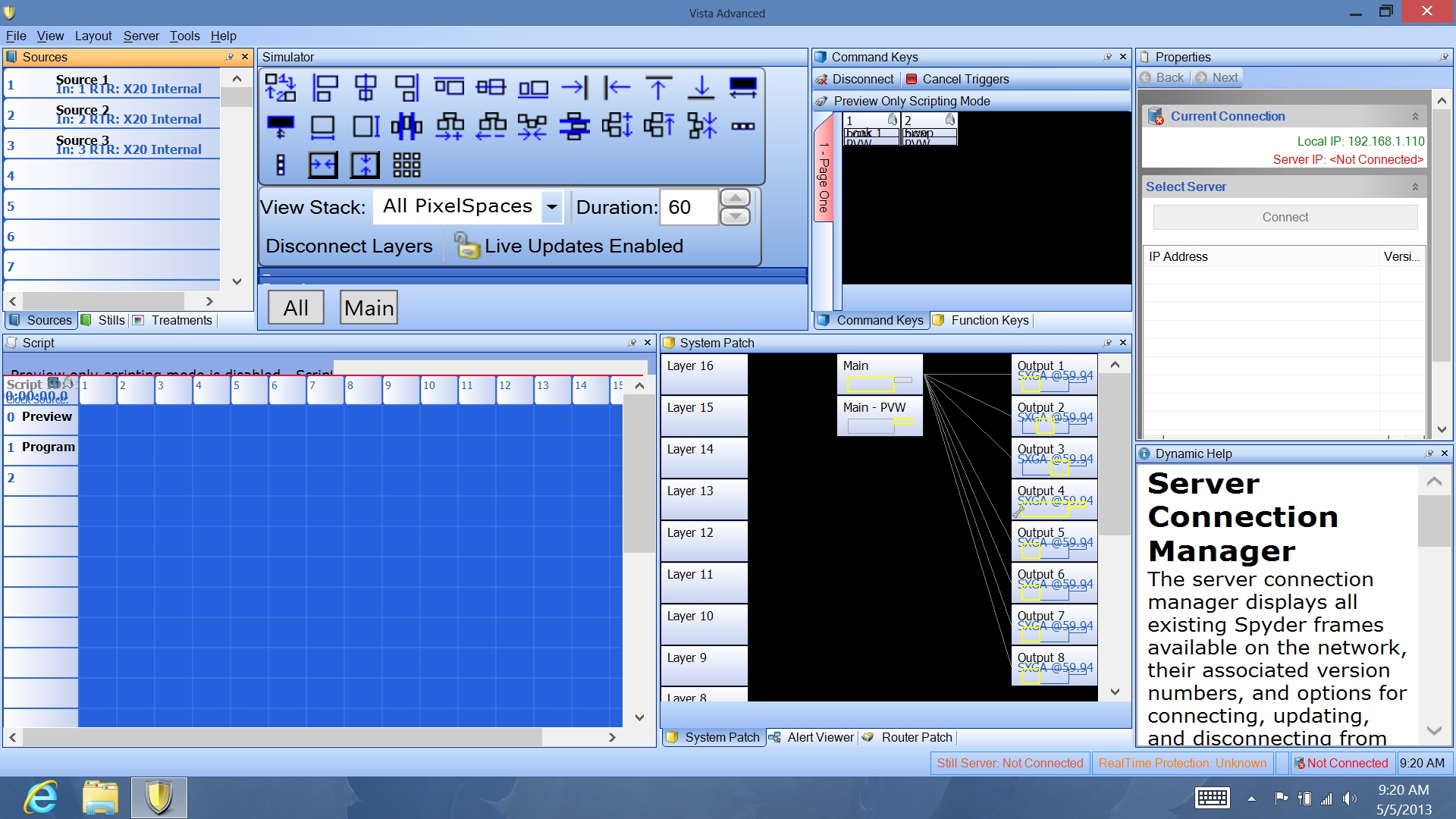Decrease horizontal spacing between layers
This screenshot has width=1456, height=819.
pyautogui.click(x=491, y=127)
